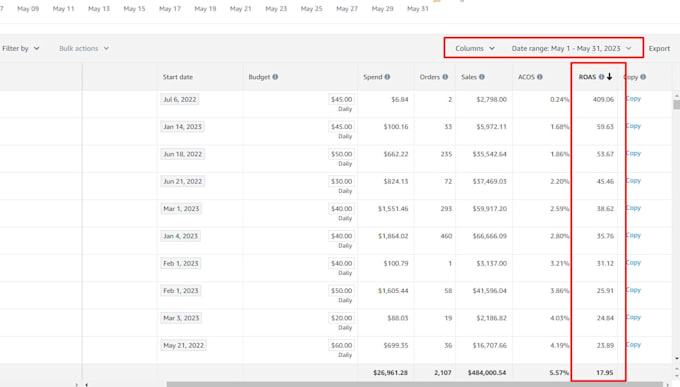The image size is (680, 387).
Task: Open the Filter by dropdown
Action: click(20, 48)
